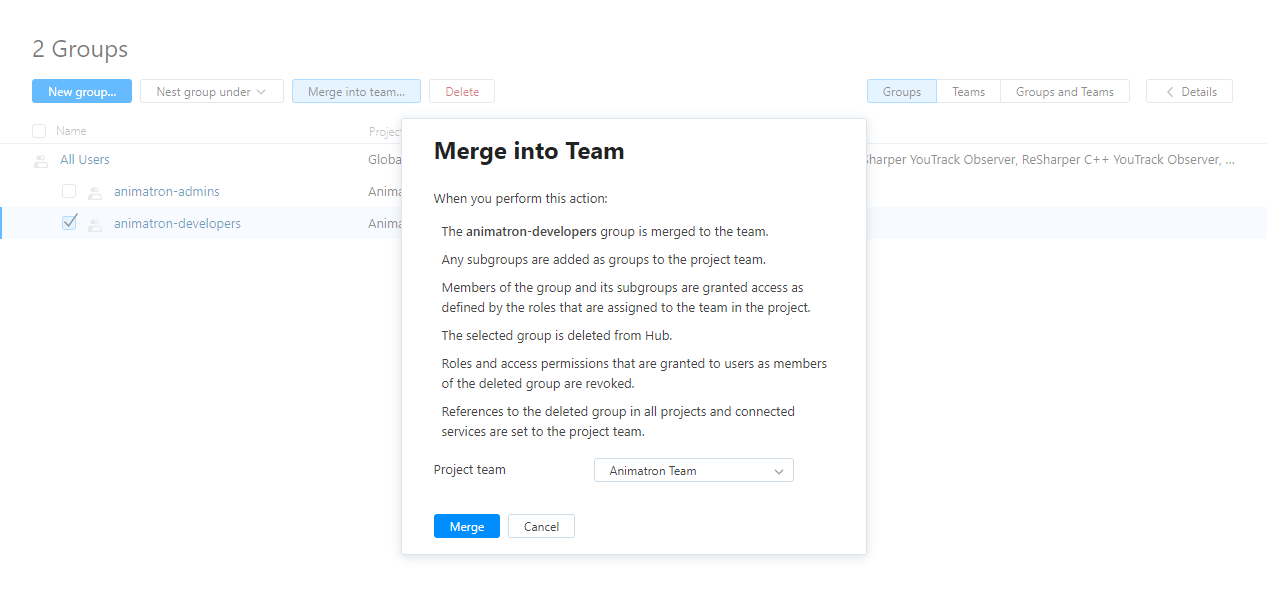1267x598 pixels.
Task: Open the Nest group under dropdown
Action: pos(211,91)
